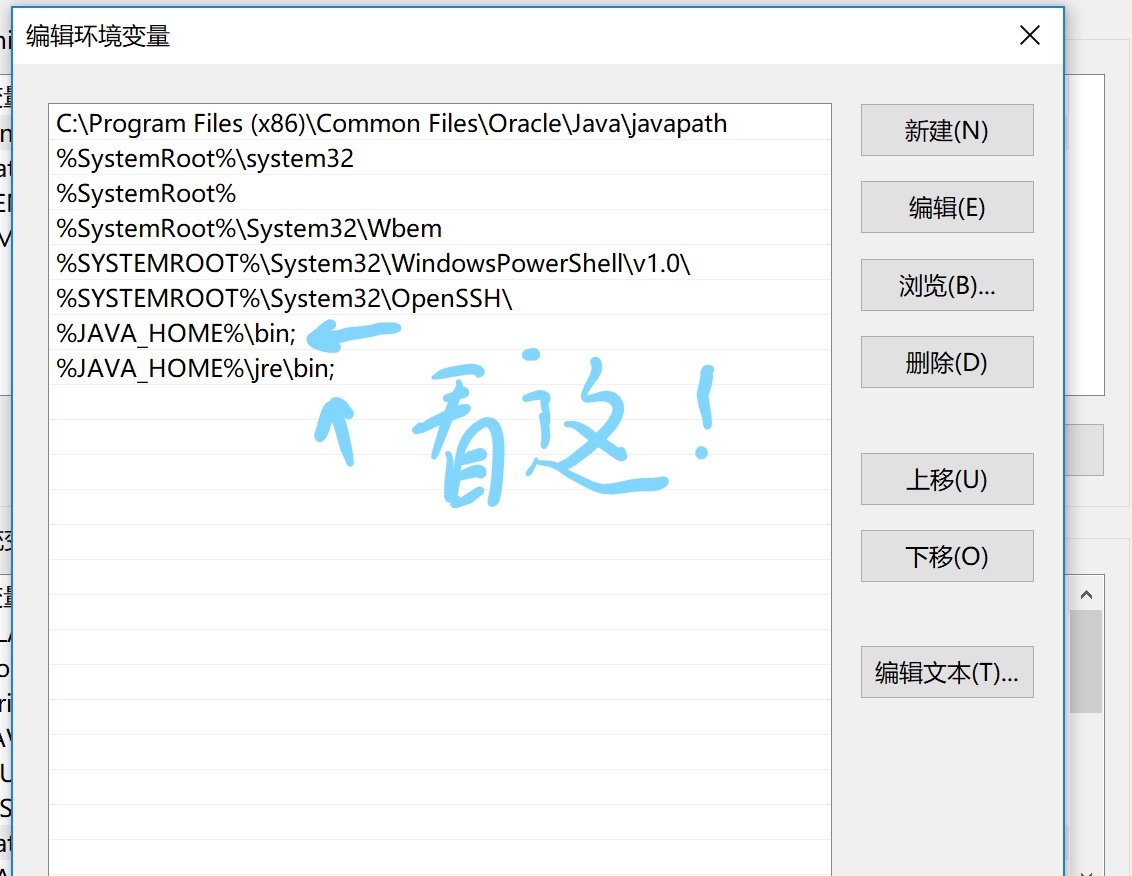Image resolution: width=1132 pixels, height=876 pixels.
Task: Click the 删除(D) button
Action: click(946, 362)
